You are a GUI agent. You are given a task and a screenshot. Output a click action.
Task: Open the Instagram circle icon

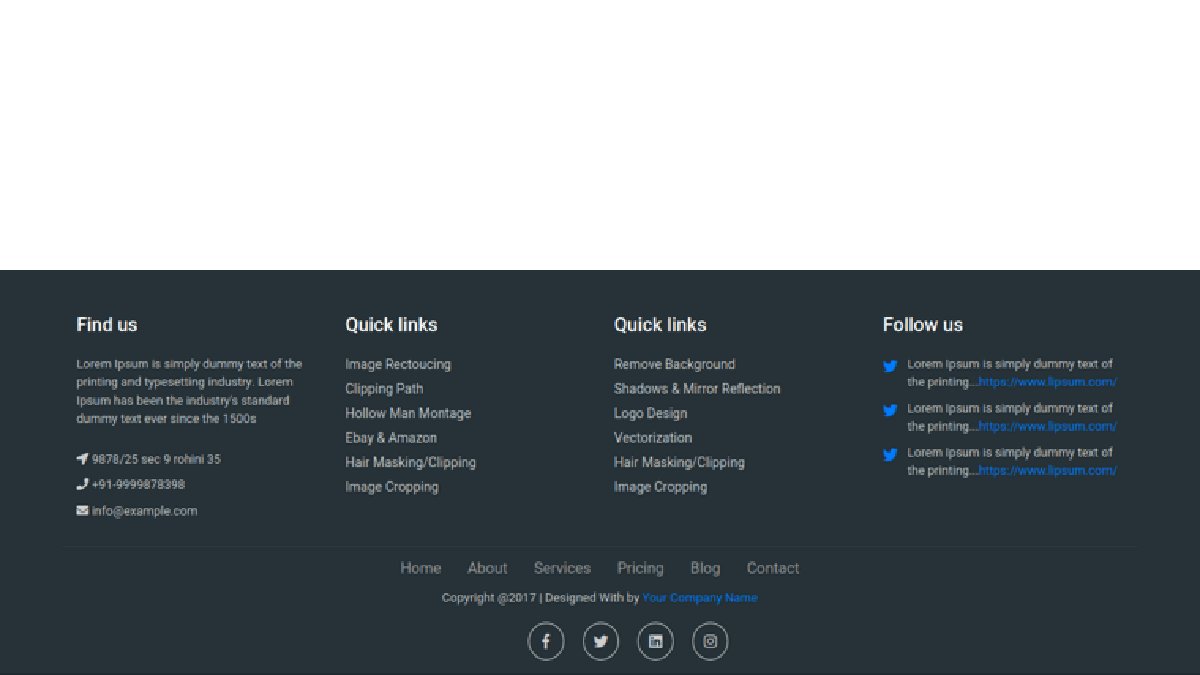pos(710,642)
